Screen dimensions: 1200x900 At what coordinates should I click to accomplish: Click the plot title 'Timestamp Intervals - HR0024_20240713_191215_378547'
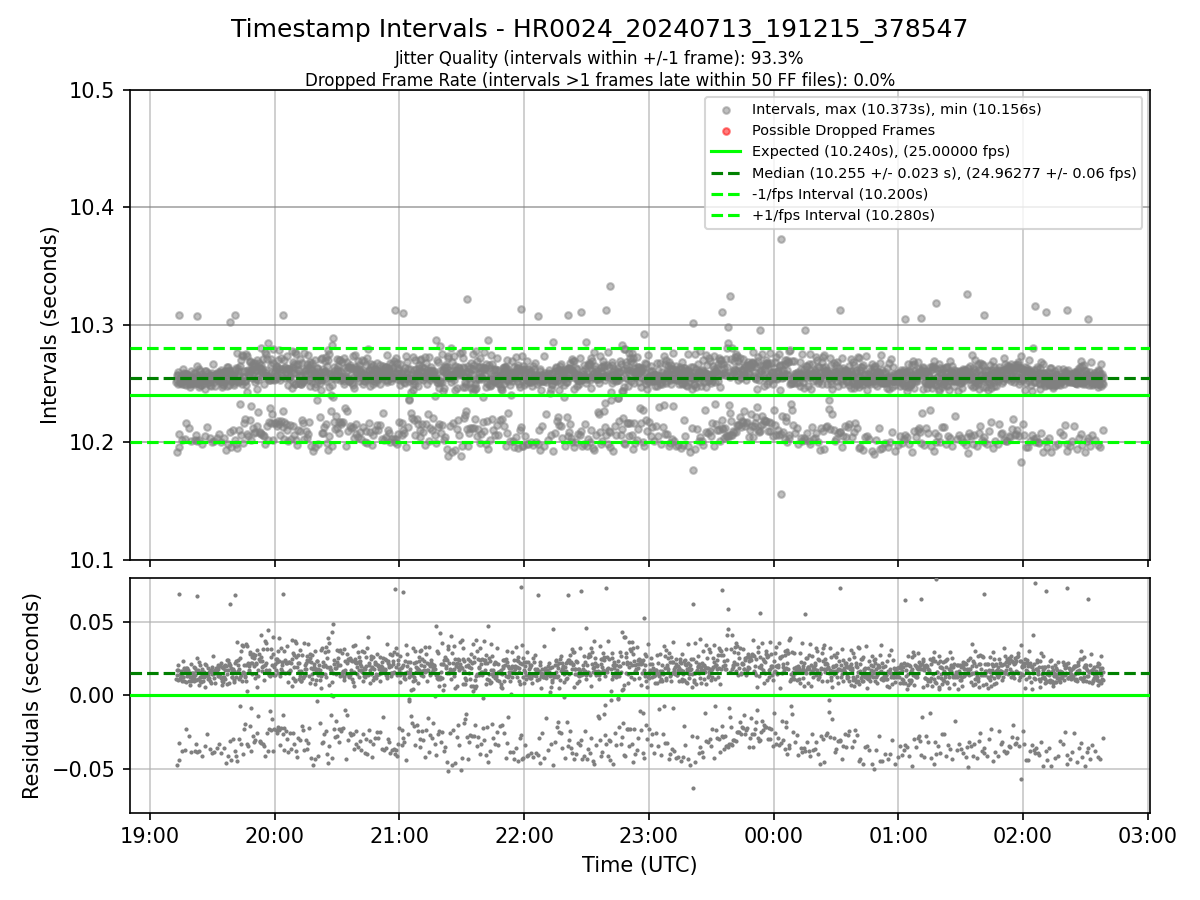coord(599,29)
